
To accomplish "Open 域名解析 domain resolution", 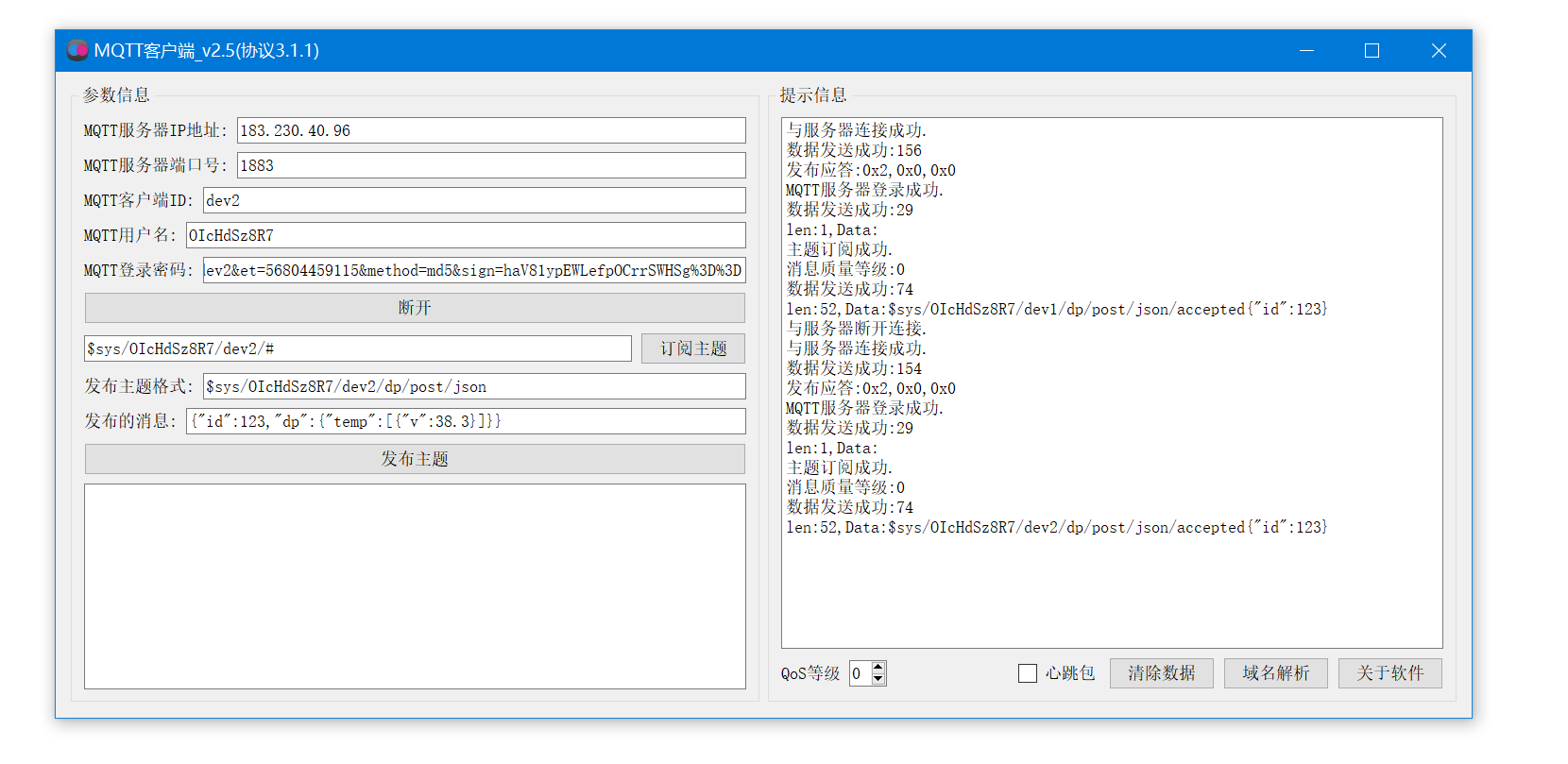I will click(x=1275, y=673).
